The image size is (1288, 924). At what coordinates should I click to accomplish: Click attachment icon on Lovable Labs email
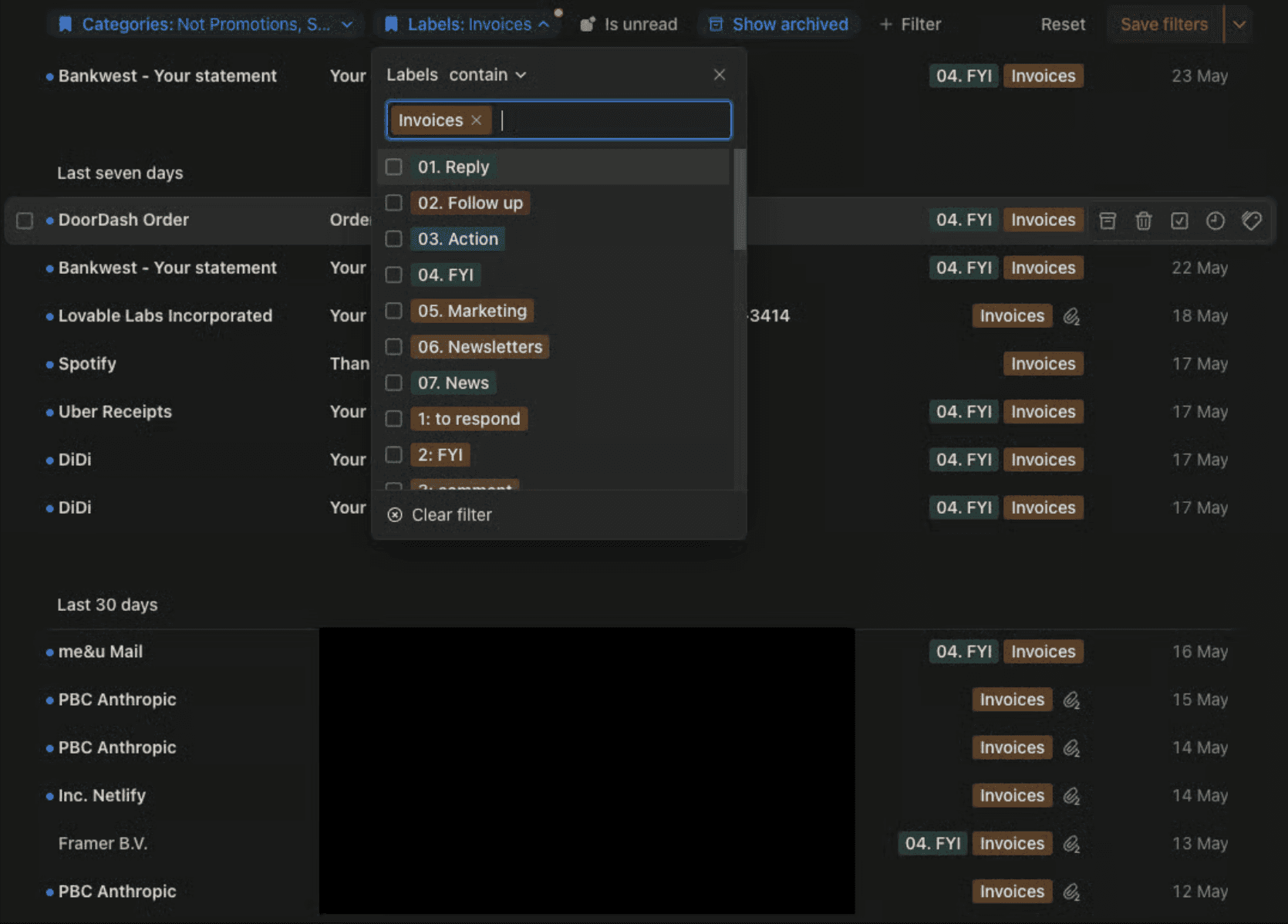coord(1071,316)
